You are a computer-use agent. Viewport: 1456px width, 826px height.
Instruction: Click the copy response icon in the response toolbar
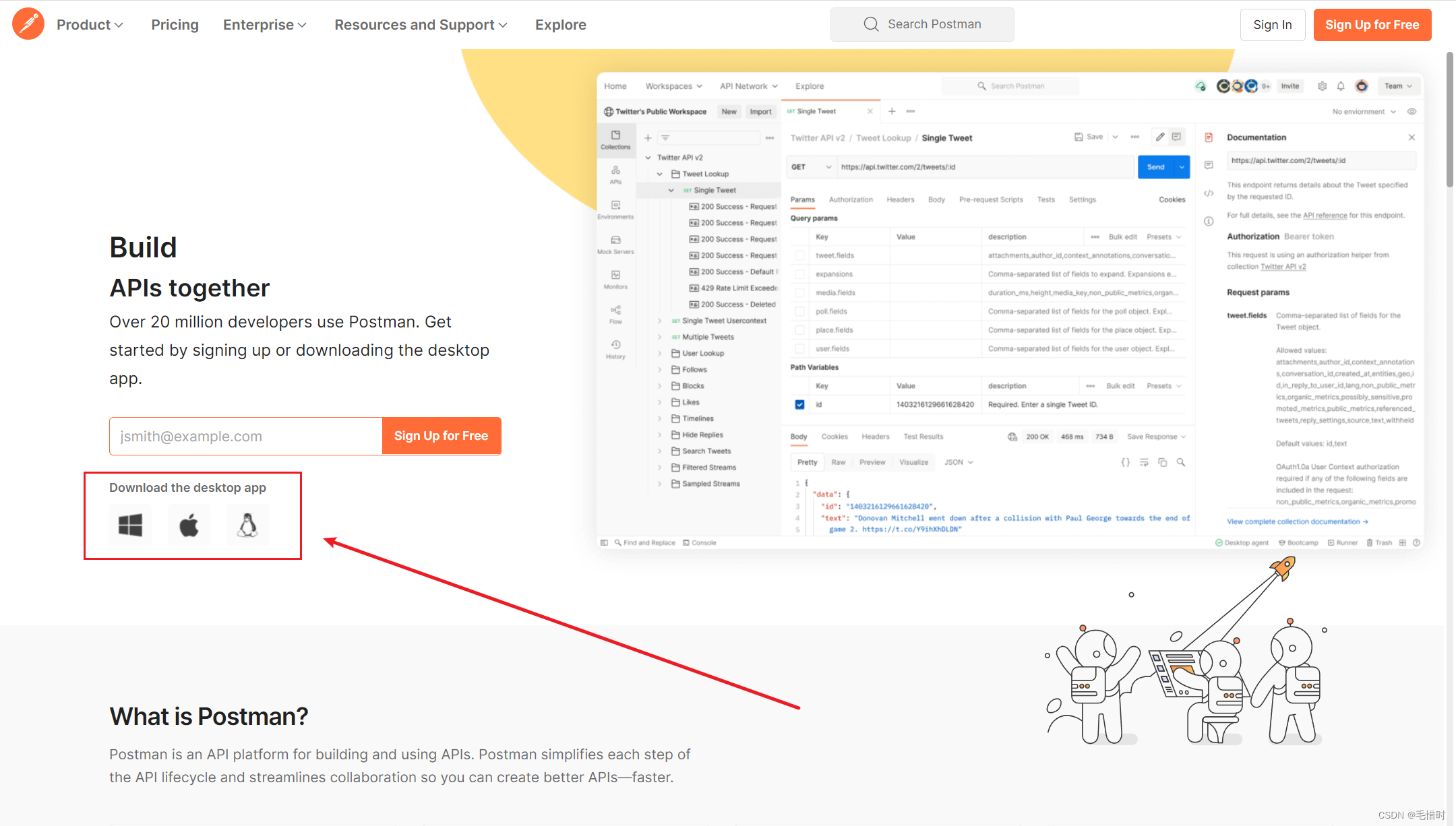pyautogui.click(x=1162, y=462)
